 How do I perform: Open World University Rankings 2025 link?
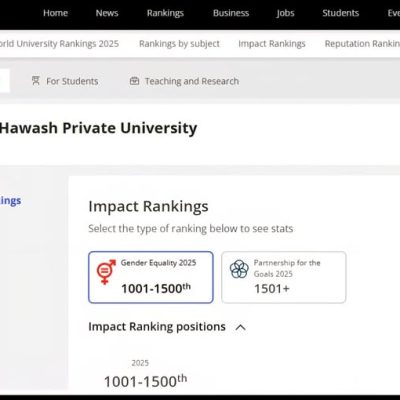[59, 44]
